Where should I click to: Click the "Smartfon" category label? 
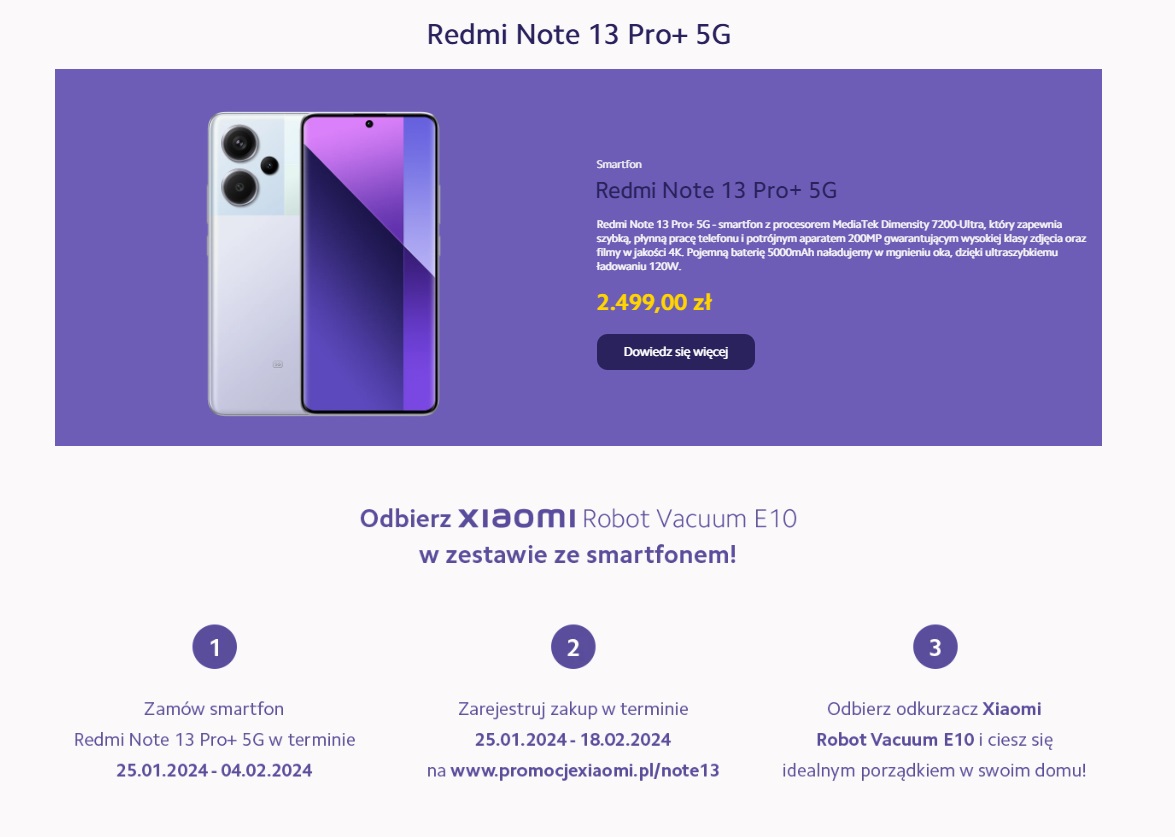[619, 164]
